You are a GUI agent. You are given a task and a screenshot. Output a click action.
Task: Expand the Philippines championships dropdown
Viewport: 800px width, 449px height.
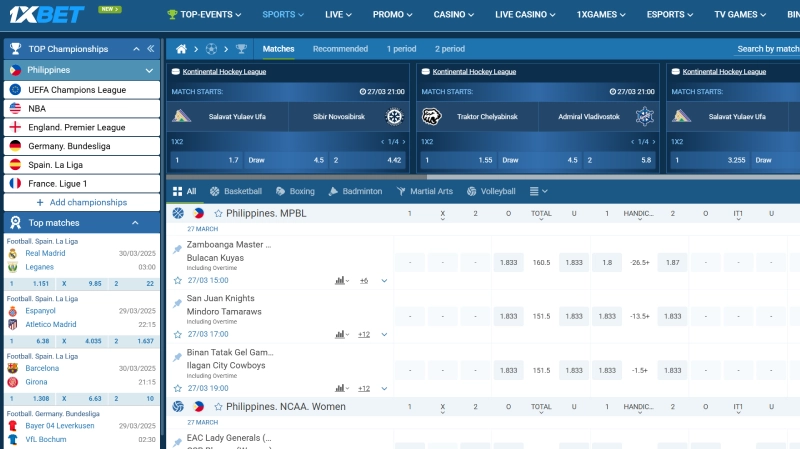tap(149, 70)
